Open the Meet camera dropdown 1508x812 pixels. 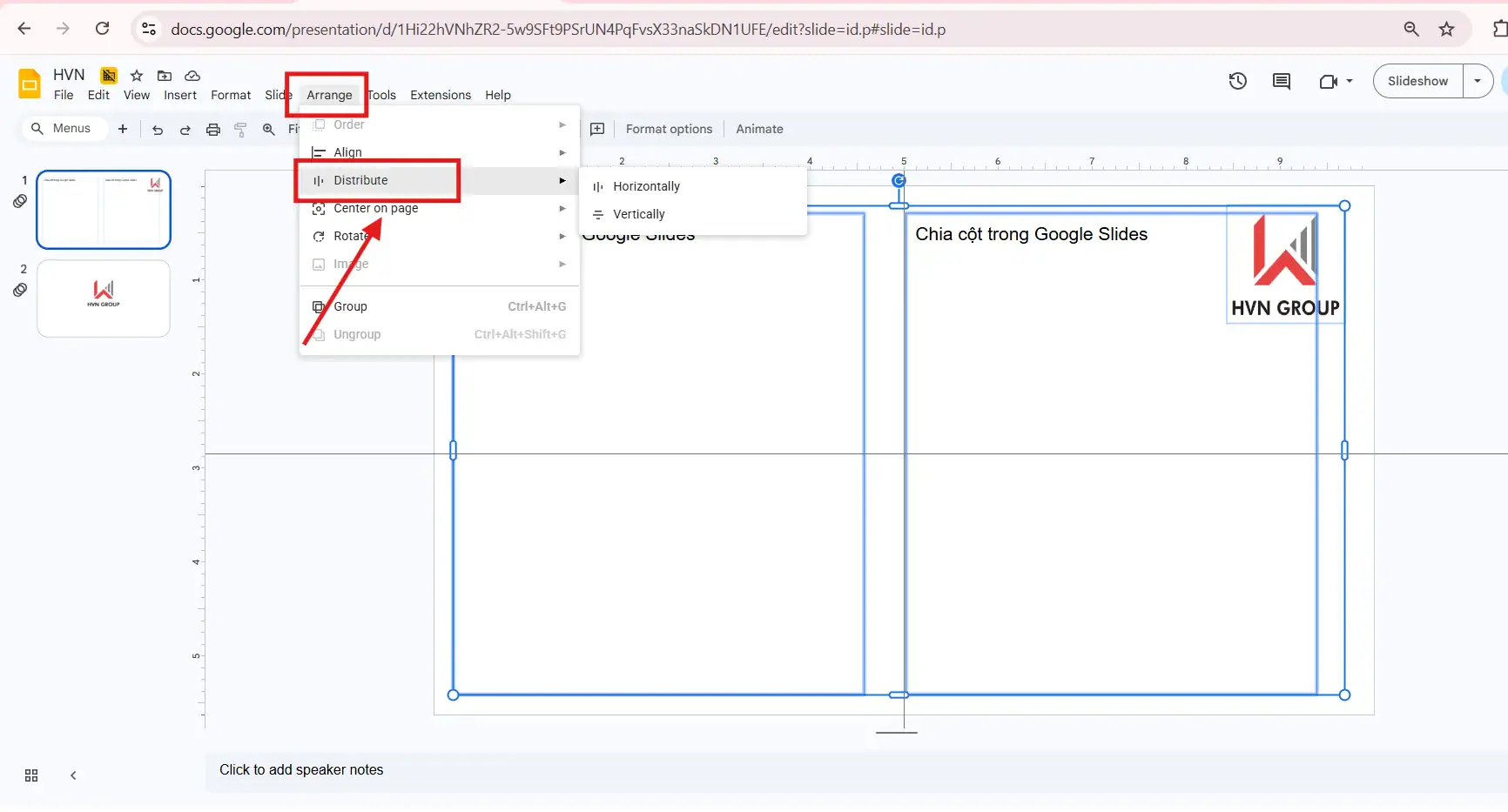coord(1348,80)
